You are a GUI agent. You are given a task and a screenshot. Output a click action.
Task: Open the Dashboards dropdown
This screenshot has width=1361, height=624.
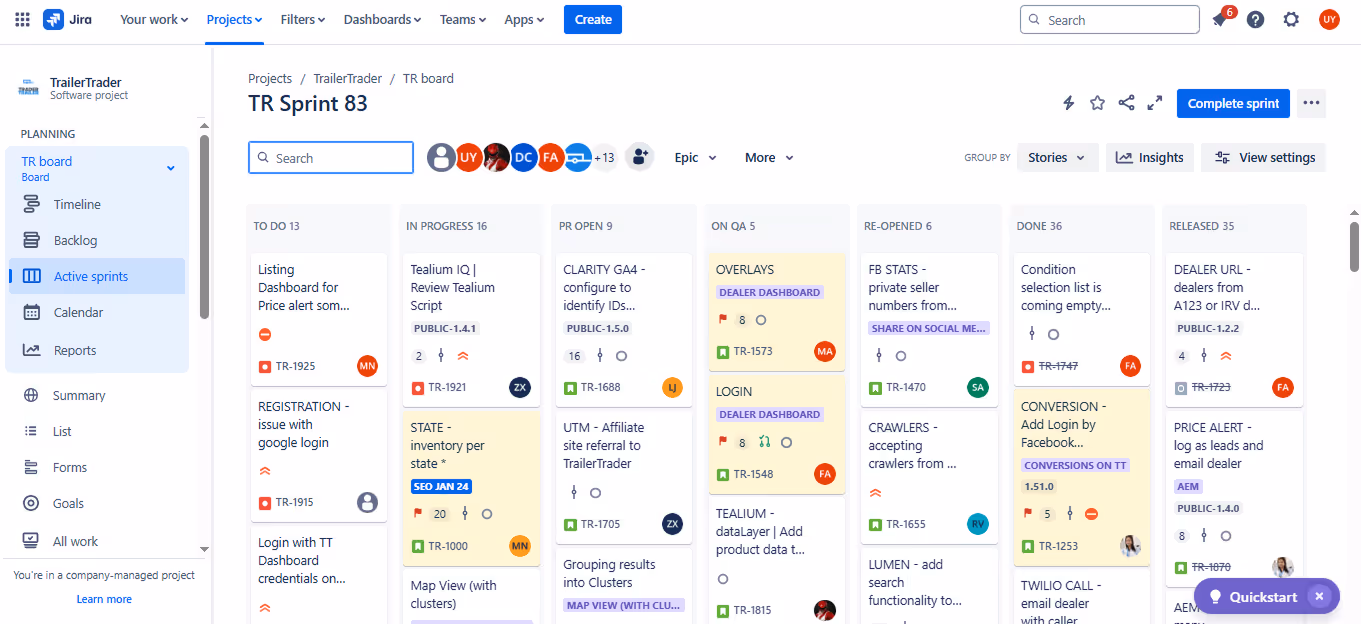point(382,19)
